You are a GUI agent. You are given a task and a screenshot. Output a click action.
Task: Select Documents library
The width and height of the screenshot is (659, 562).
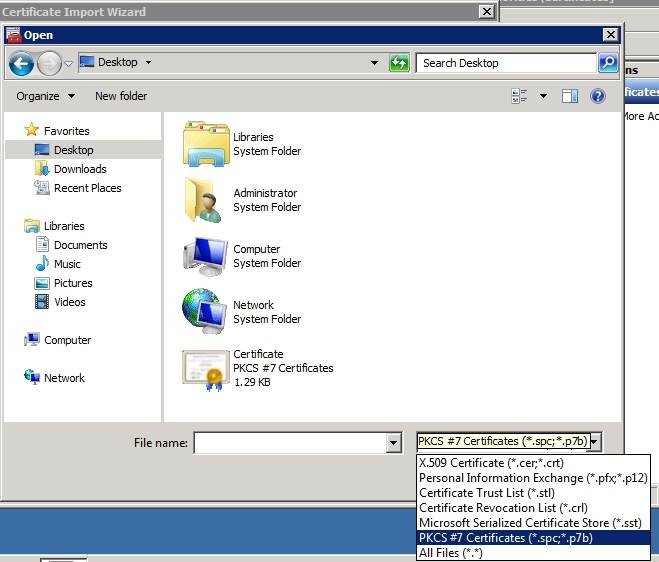[80, 245]
